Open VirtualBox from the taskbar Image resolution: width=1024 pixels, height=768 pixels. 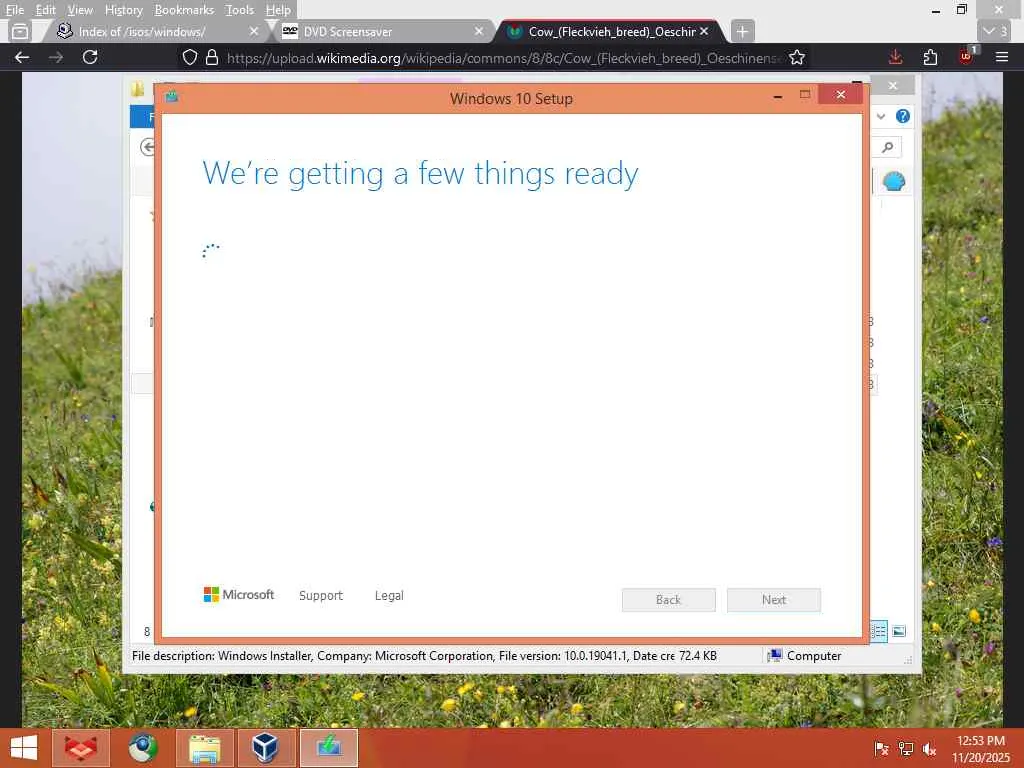266,748
